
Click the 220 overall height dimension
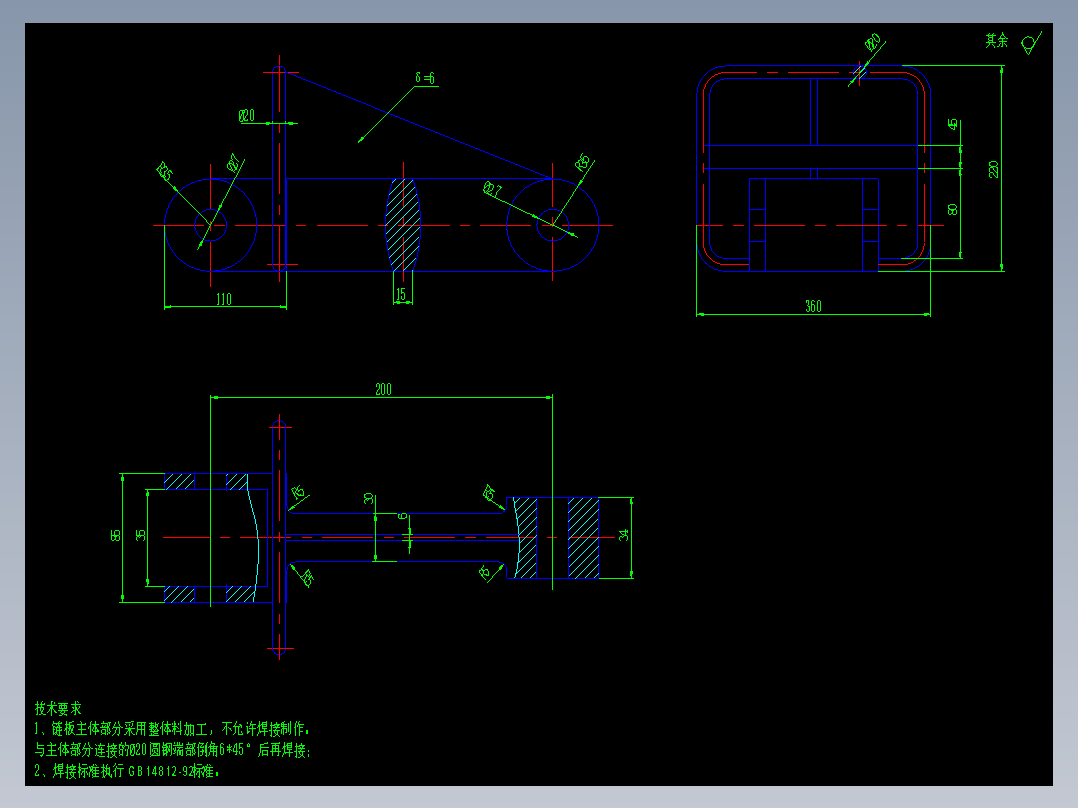pos(993,169)
